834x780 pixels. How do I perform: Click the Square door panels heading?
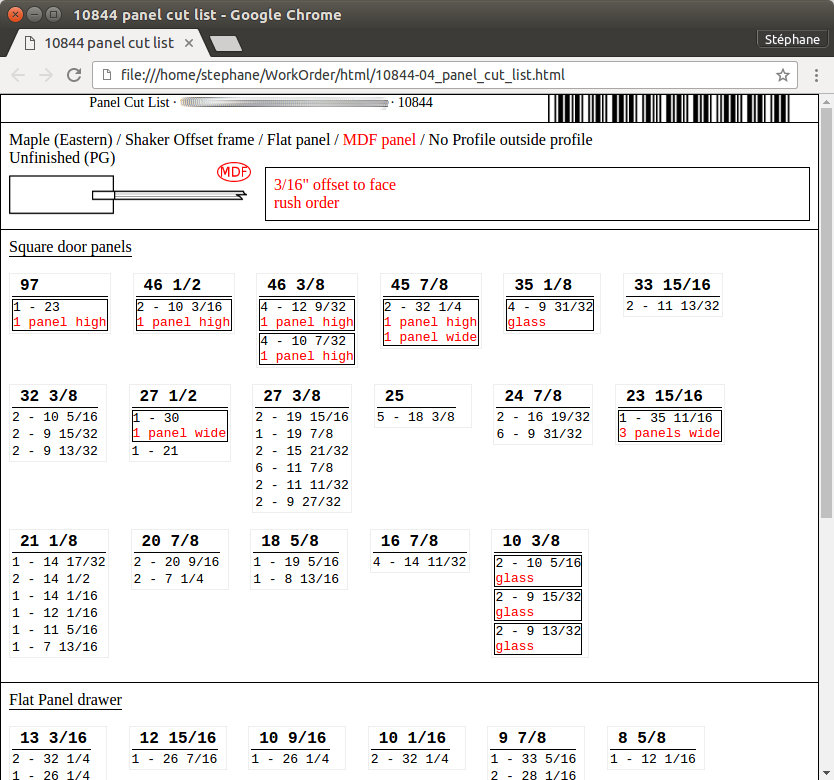point(70,247)
